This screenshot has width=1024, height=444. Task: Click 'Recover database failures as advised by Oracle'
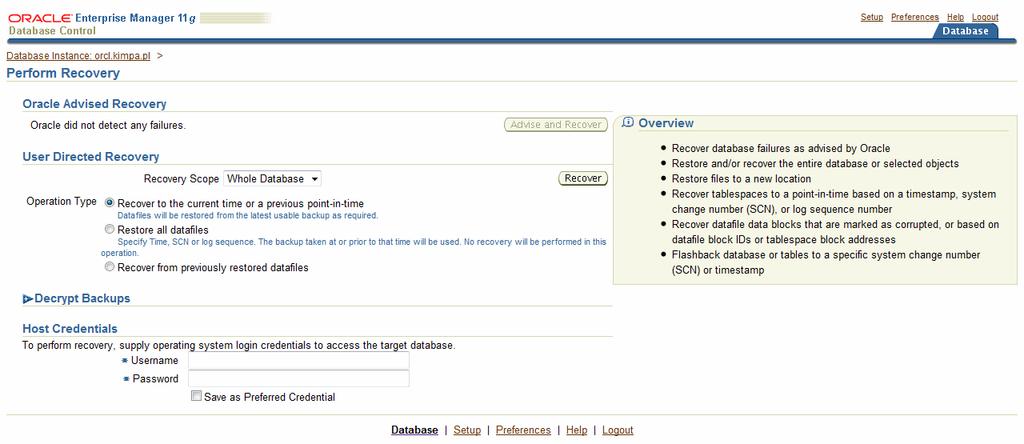point(781,148)
